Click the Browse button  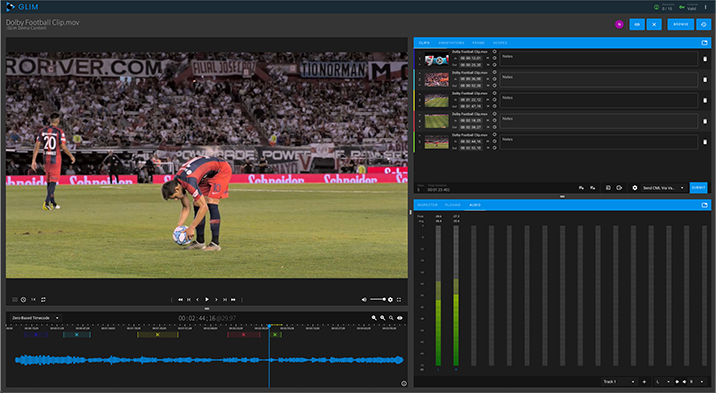680,24
